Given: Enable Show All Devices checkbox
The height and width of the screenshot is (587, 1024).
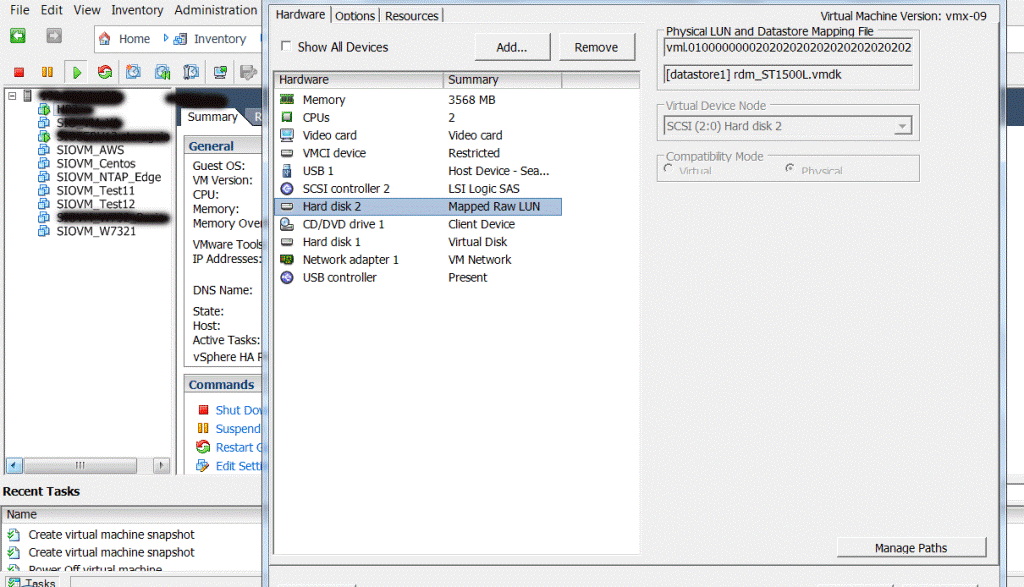Looking at the screenshot, I should (286, 46).
